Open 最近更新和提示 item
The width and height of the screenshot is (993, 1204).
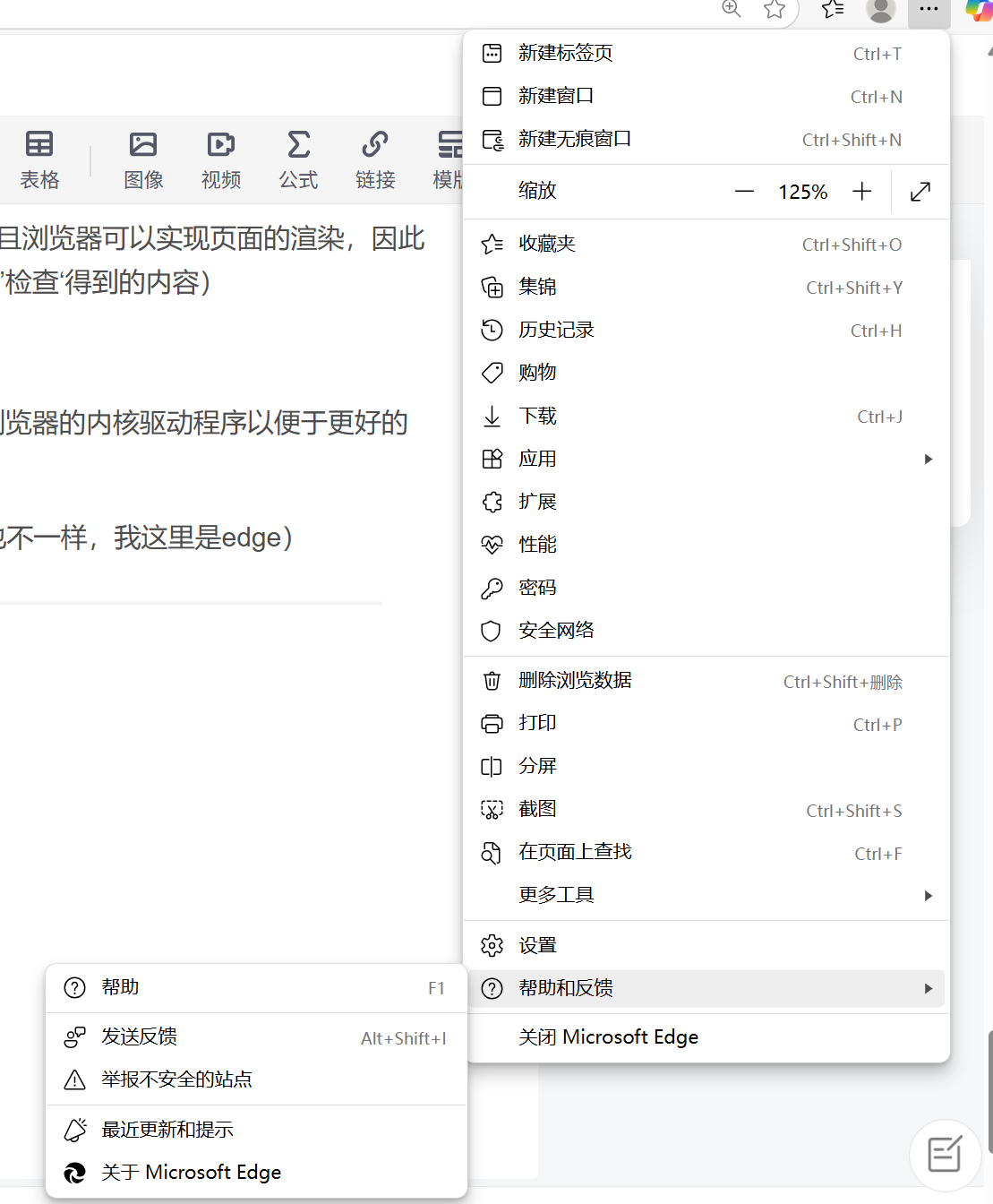257,1131
